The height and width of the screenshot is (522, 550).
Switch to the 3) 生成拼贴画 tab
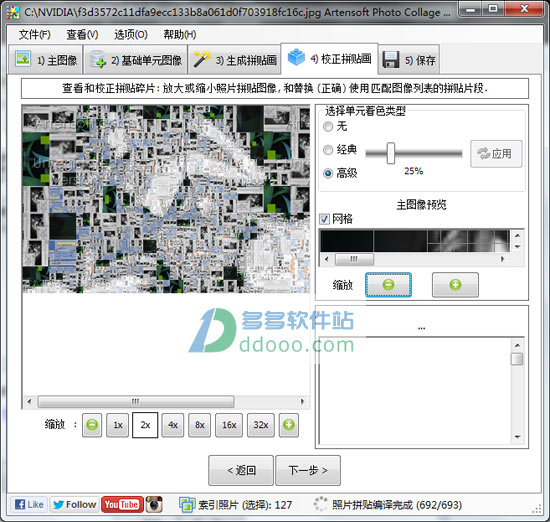point(235,60)
